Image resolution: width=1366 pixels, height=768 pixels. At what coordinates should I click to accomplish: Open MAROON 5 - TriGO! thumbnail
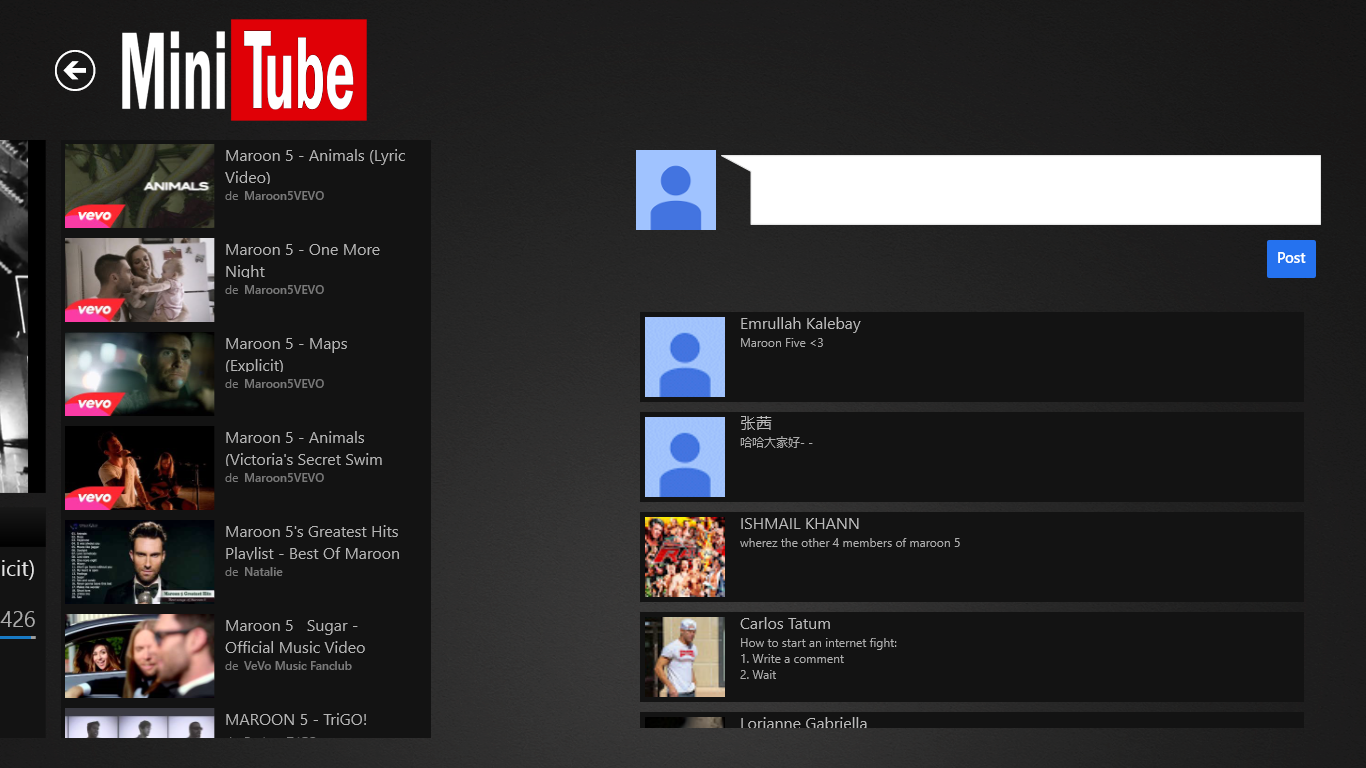(x=140, y=723)
